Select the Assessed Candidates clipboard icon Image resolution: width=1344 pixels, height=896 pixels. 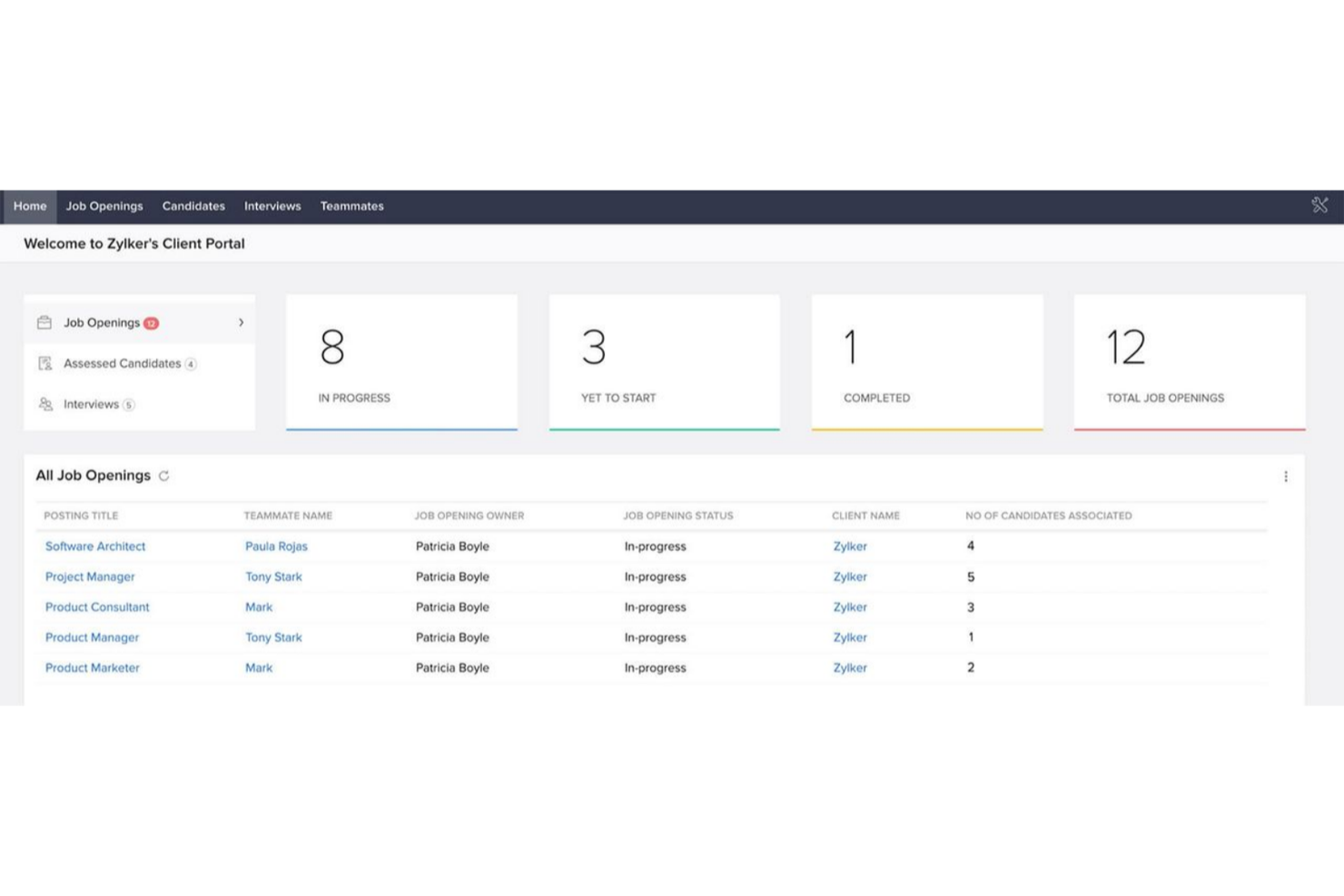pyautogui.click(x=44, y=363)
